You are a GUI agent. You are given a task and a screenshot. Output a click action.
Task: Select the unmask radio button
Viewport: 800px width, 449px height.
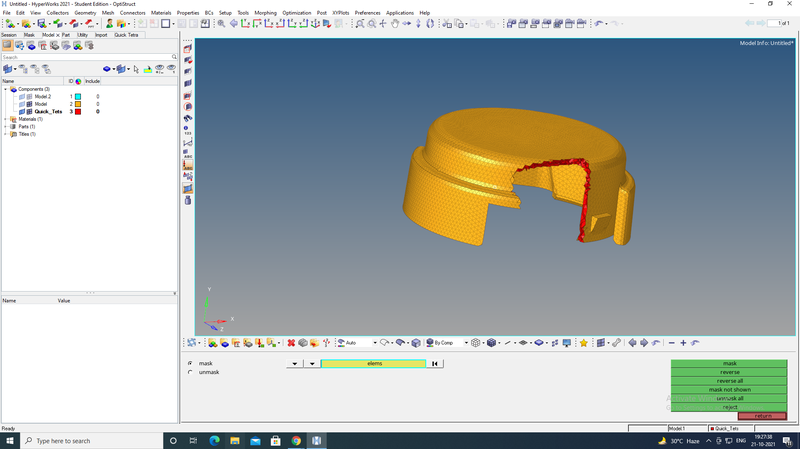pyautogui.click(x=190, y=372)
